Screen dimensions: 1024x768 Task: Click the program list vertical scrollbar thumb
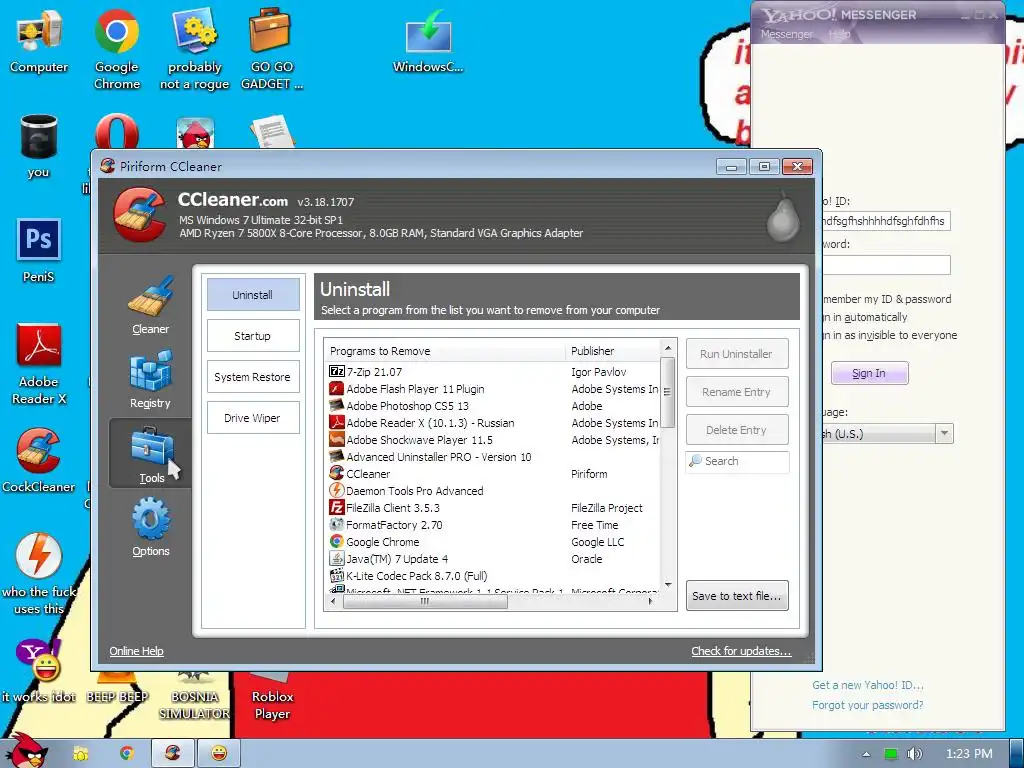point(667,392)
